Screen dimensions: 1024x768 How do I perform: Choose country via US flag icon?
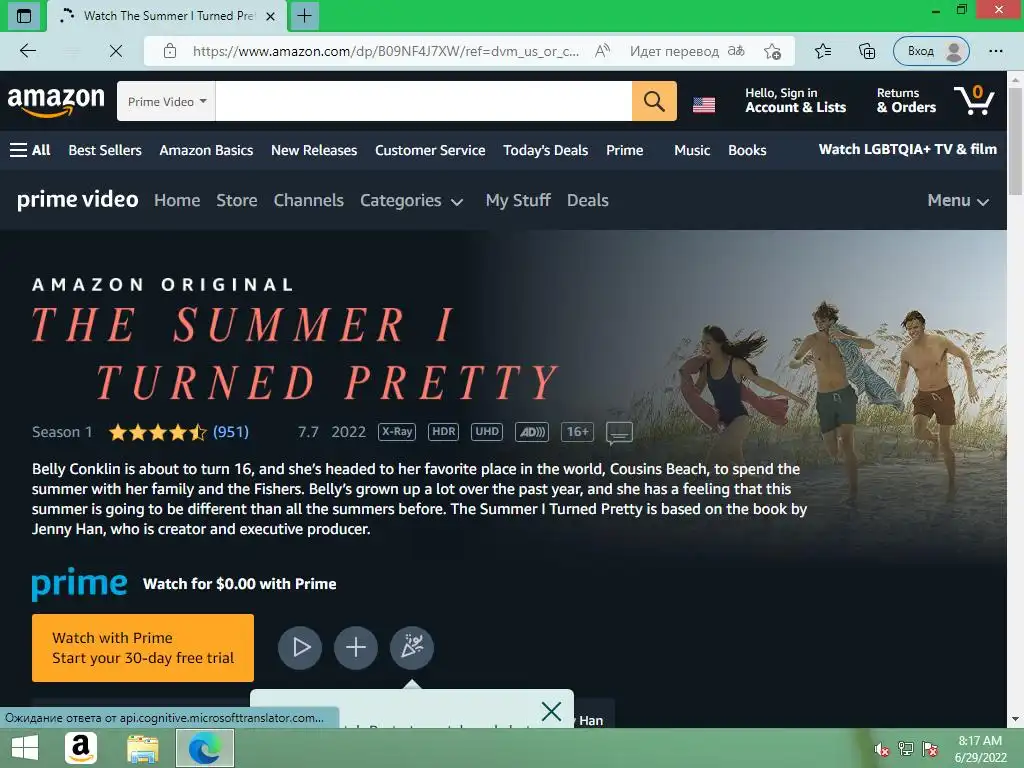click(x=703, y=104)
